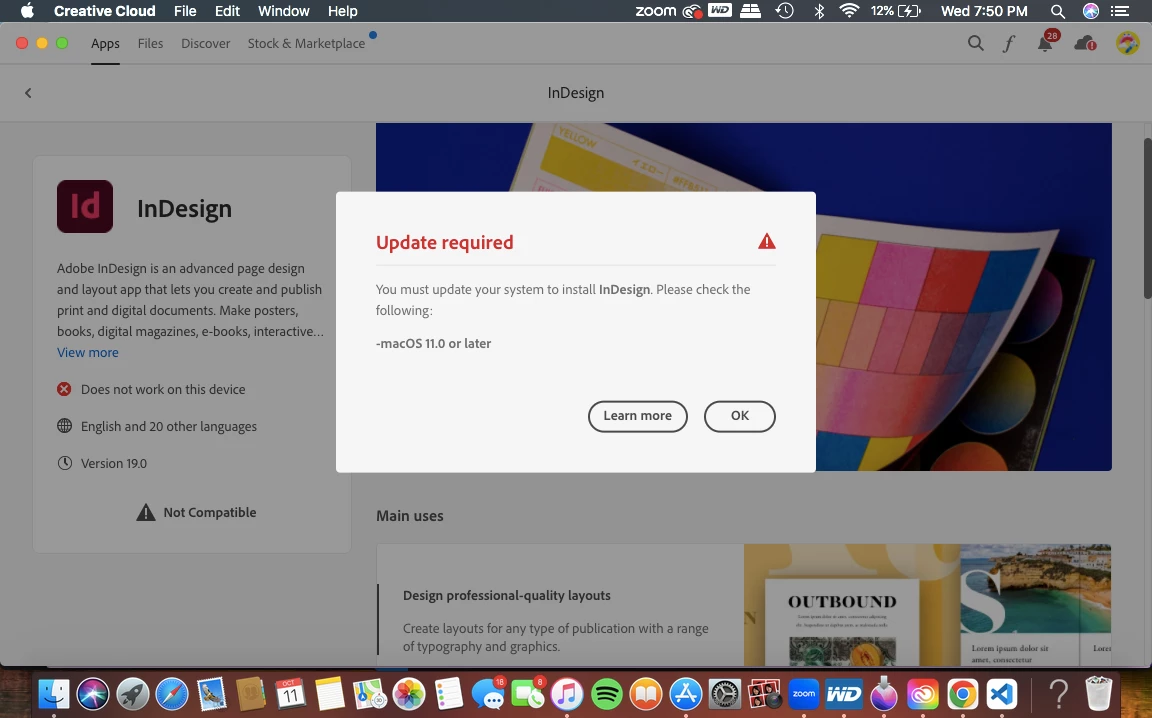Click Design professional-quality layouts heading
This screenshot has width=1152, height=718.
click(506, 595)
